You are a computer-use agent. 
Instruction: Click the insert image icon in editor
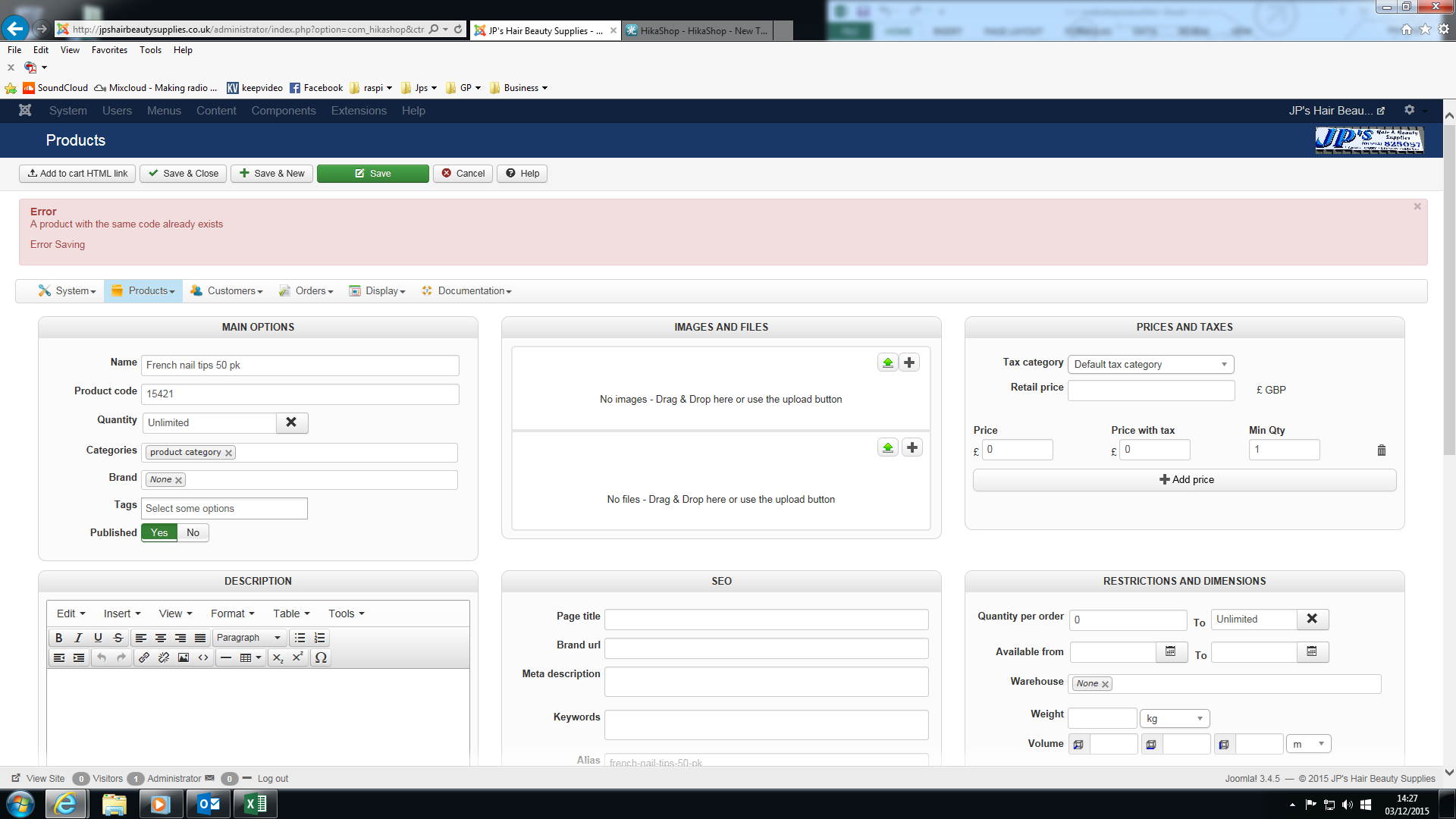pyautogui.click(x=184, y=657)
